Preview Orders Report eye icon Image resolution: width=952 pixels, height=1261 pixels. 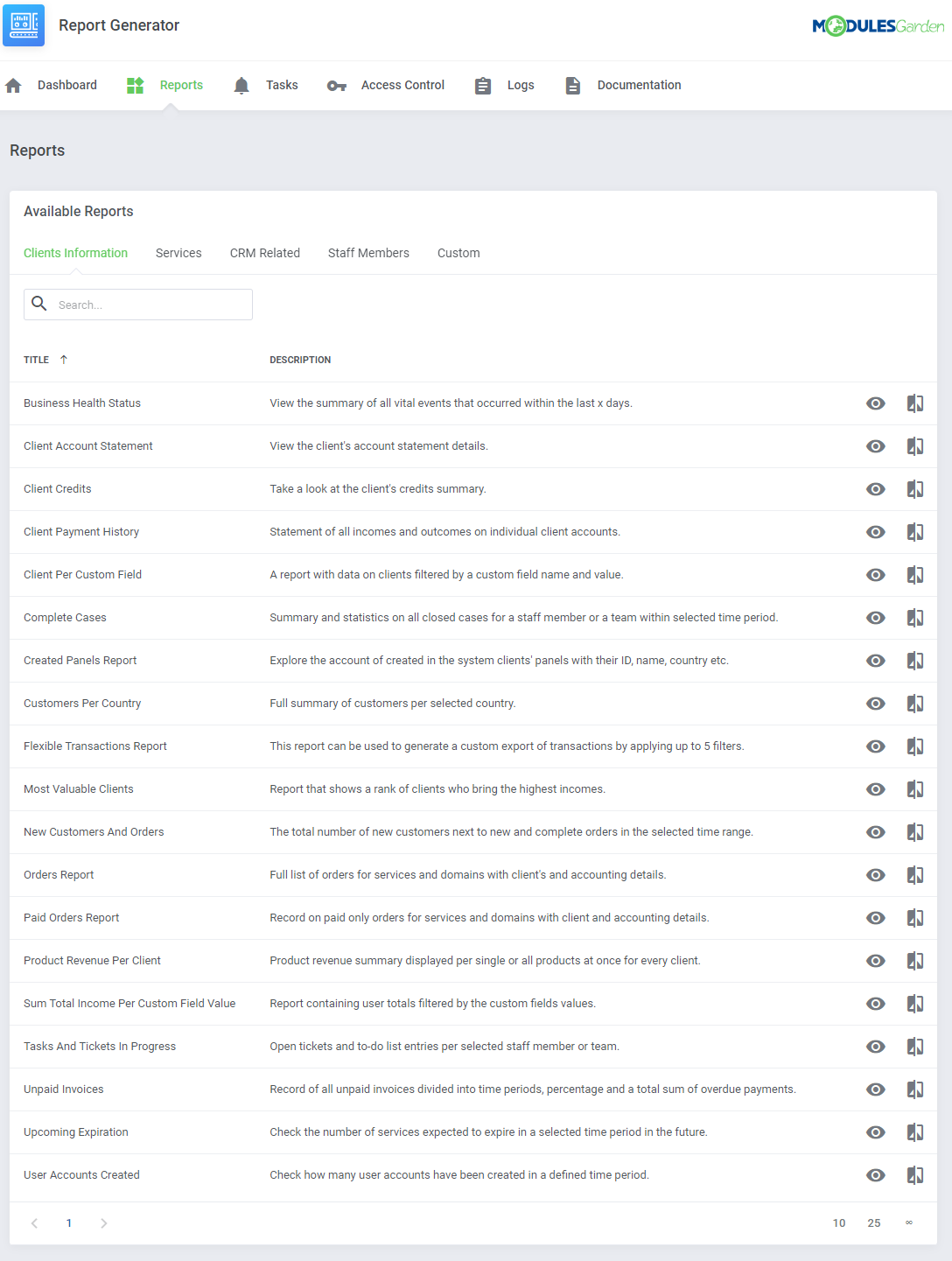coord(876,875)
